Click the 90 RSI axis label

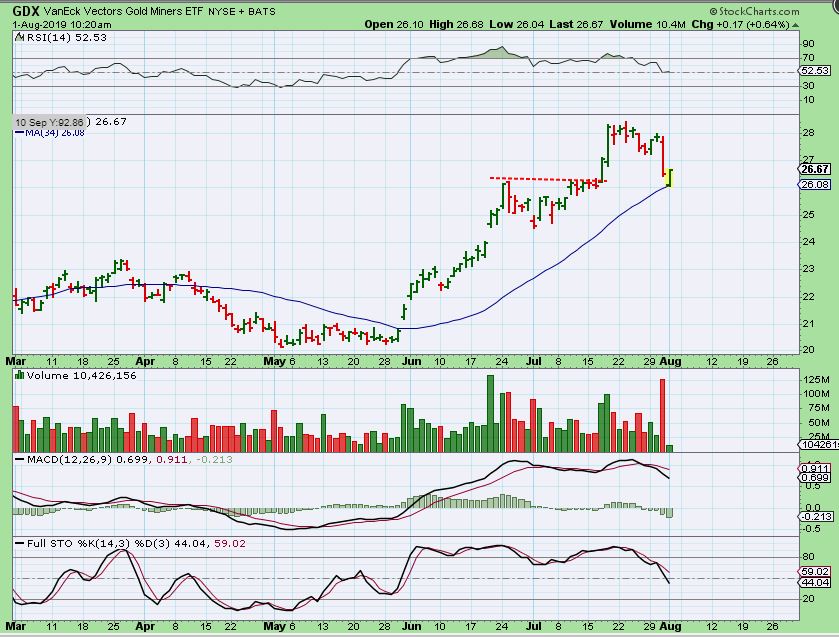click(809, 44)
